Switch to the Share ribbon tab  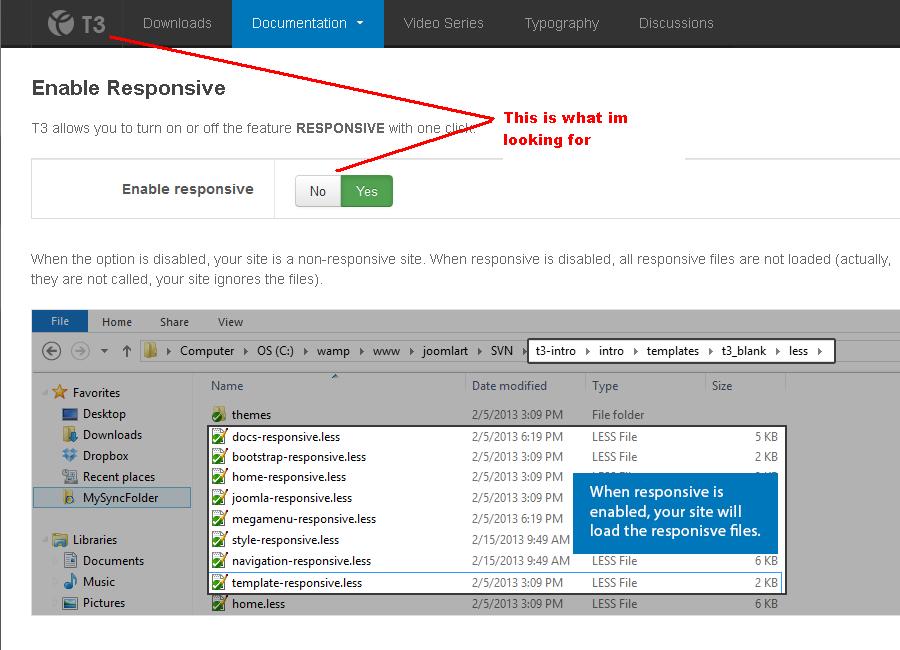pyautogui.click(x=174, y=322)
